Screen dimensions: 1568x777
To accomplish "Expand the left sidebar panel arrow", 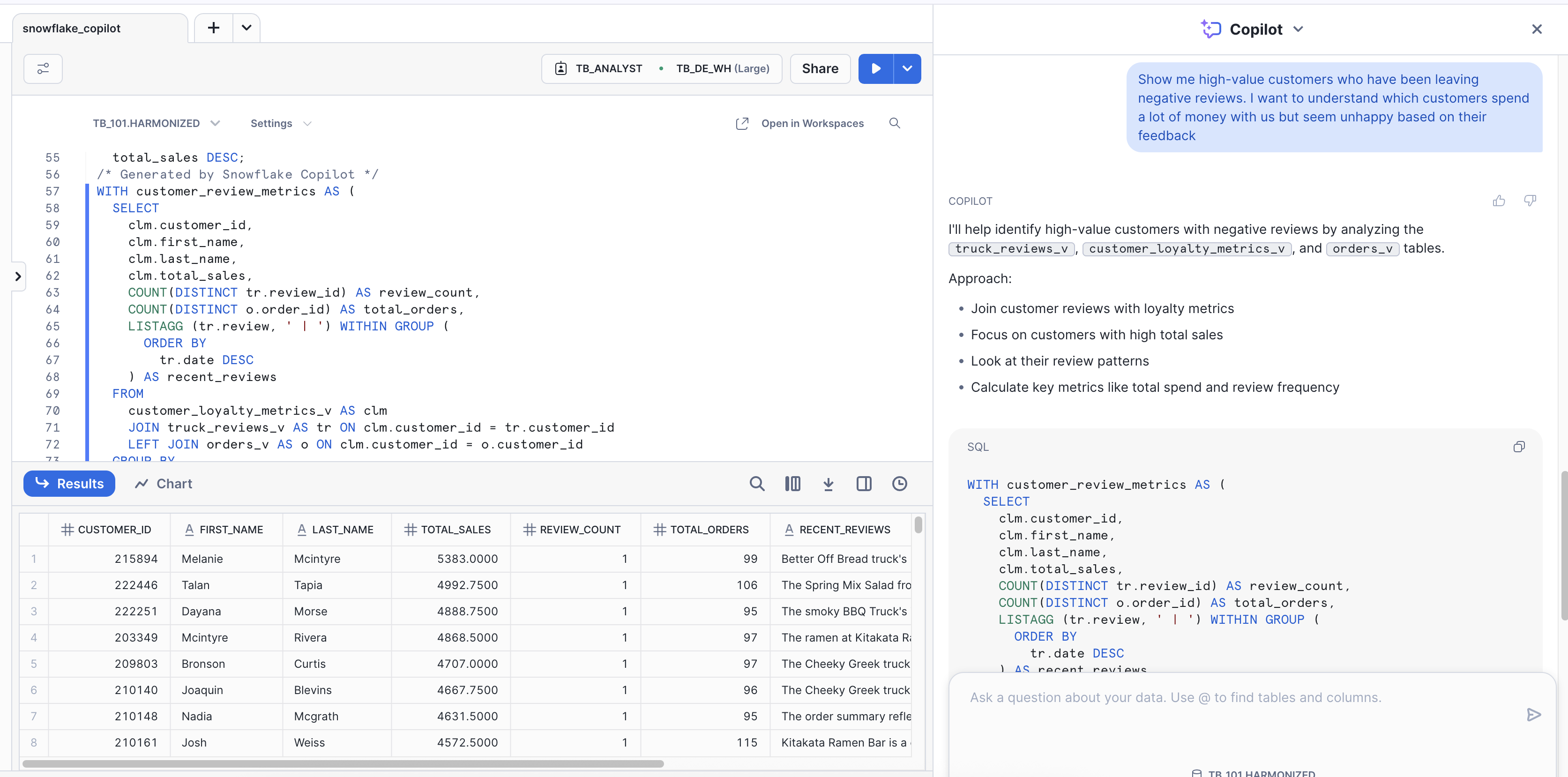I will click(18, 276).
